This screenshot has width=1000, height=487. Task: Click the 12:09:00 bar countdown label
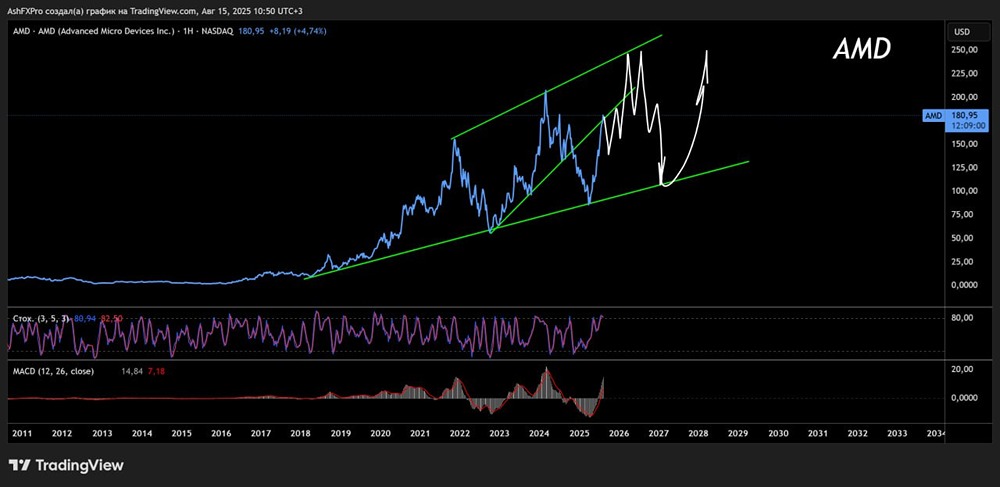tap(966, 126)
